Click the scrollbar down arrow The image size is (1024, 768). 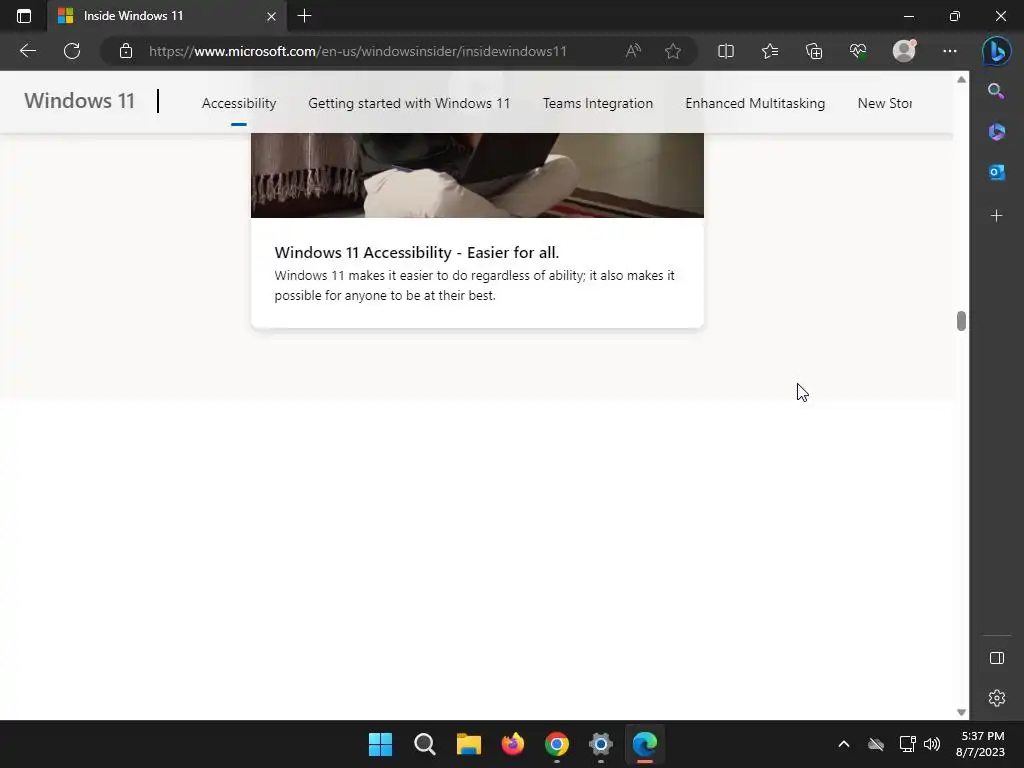961,712
